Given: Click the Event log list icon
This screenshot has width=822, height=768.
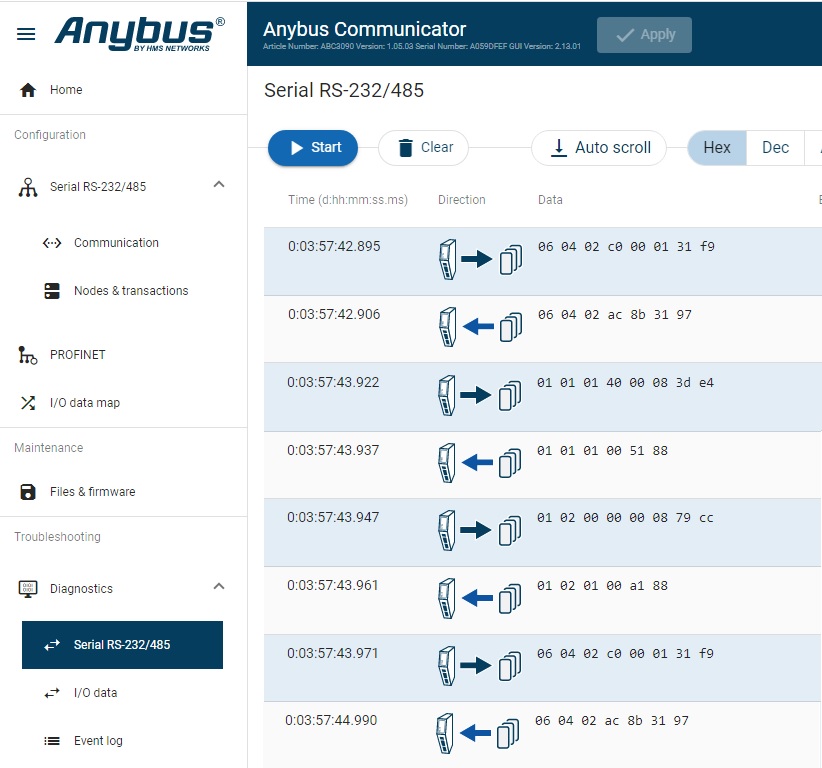Looking at the screenshot, I should [52, 741].
